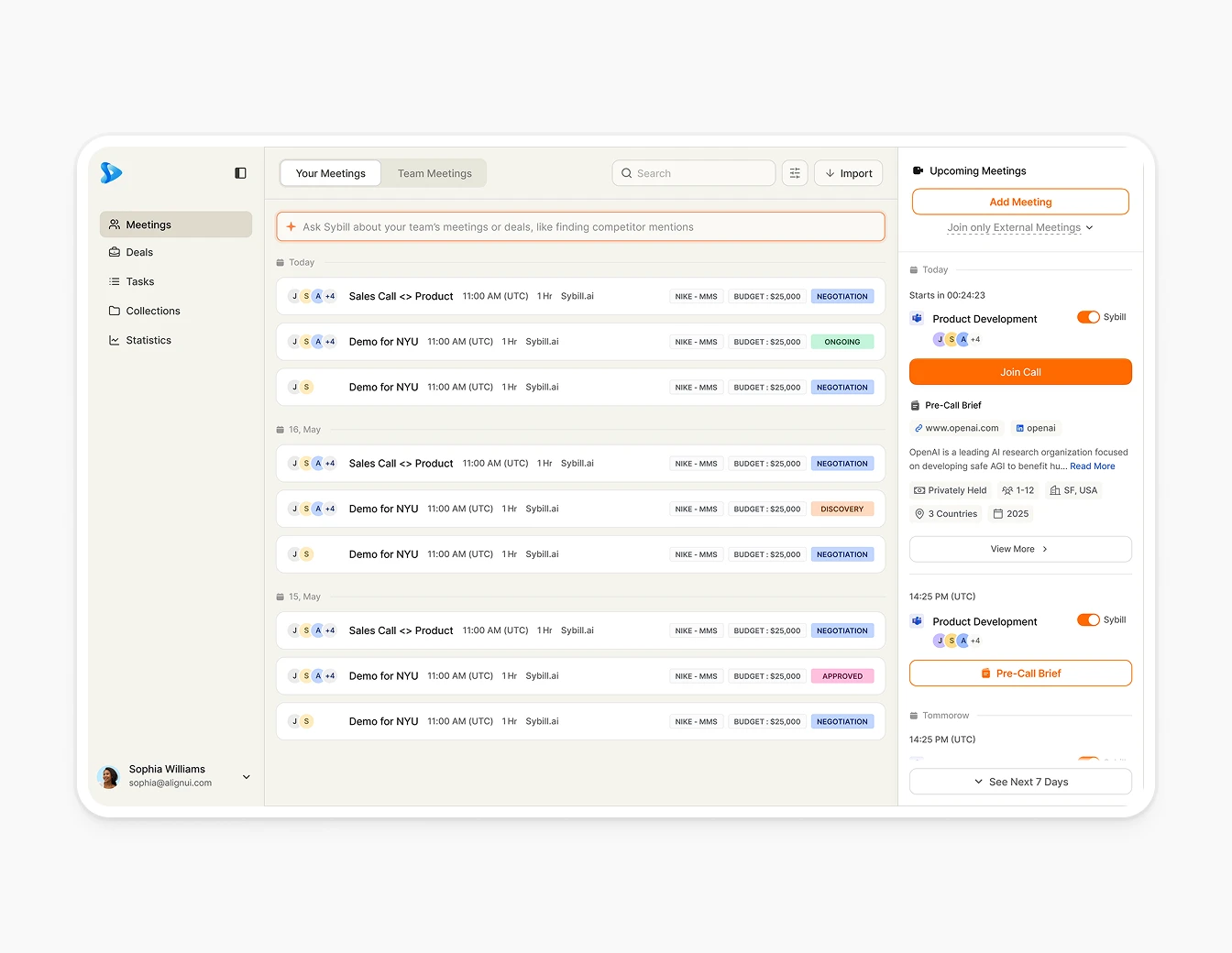The height and width of the screenshot is (953, 1232).
Task: Toggle Sybill on the meeting under Tomorrow
Action: click(1088, 761)
